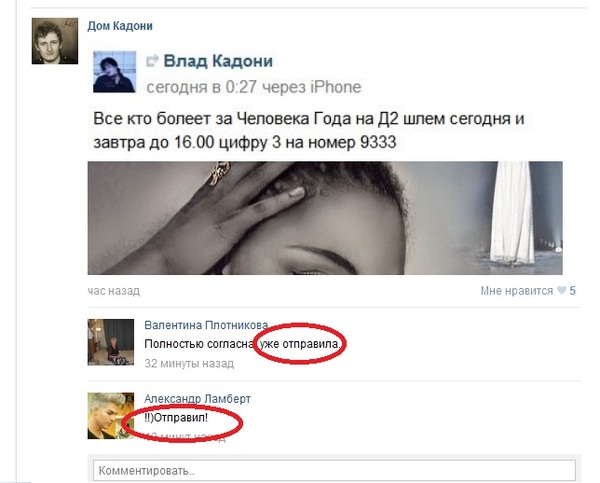The image size is (600, 483).
Task: Click the comment text Полностью согласна
Action: point(199,344)
